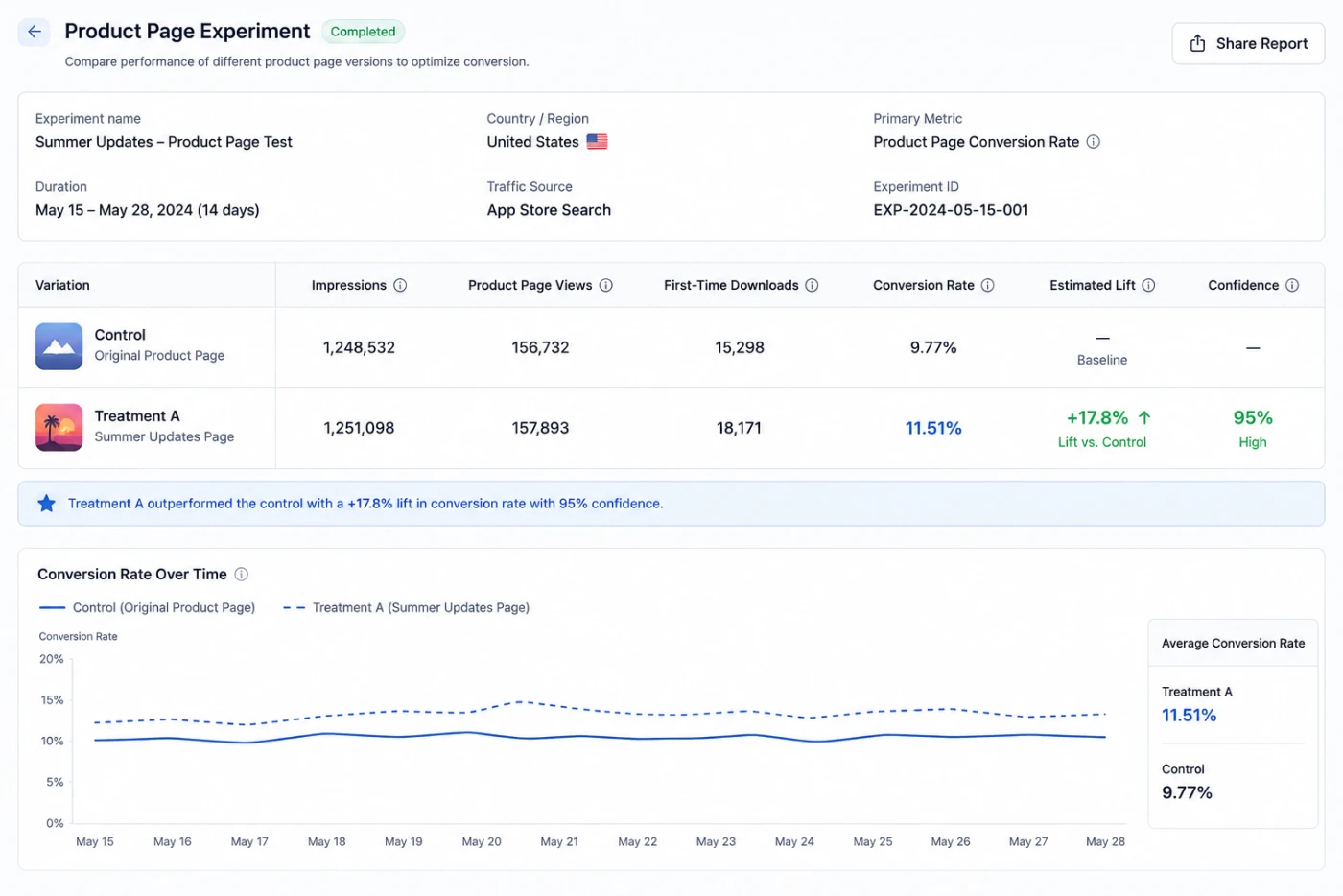Click the Treatment A average in side panel
The width and height of the screenshot is (1343, 896).
1190,715
